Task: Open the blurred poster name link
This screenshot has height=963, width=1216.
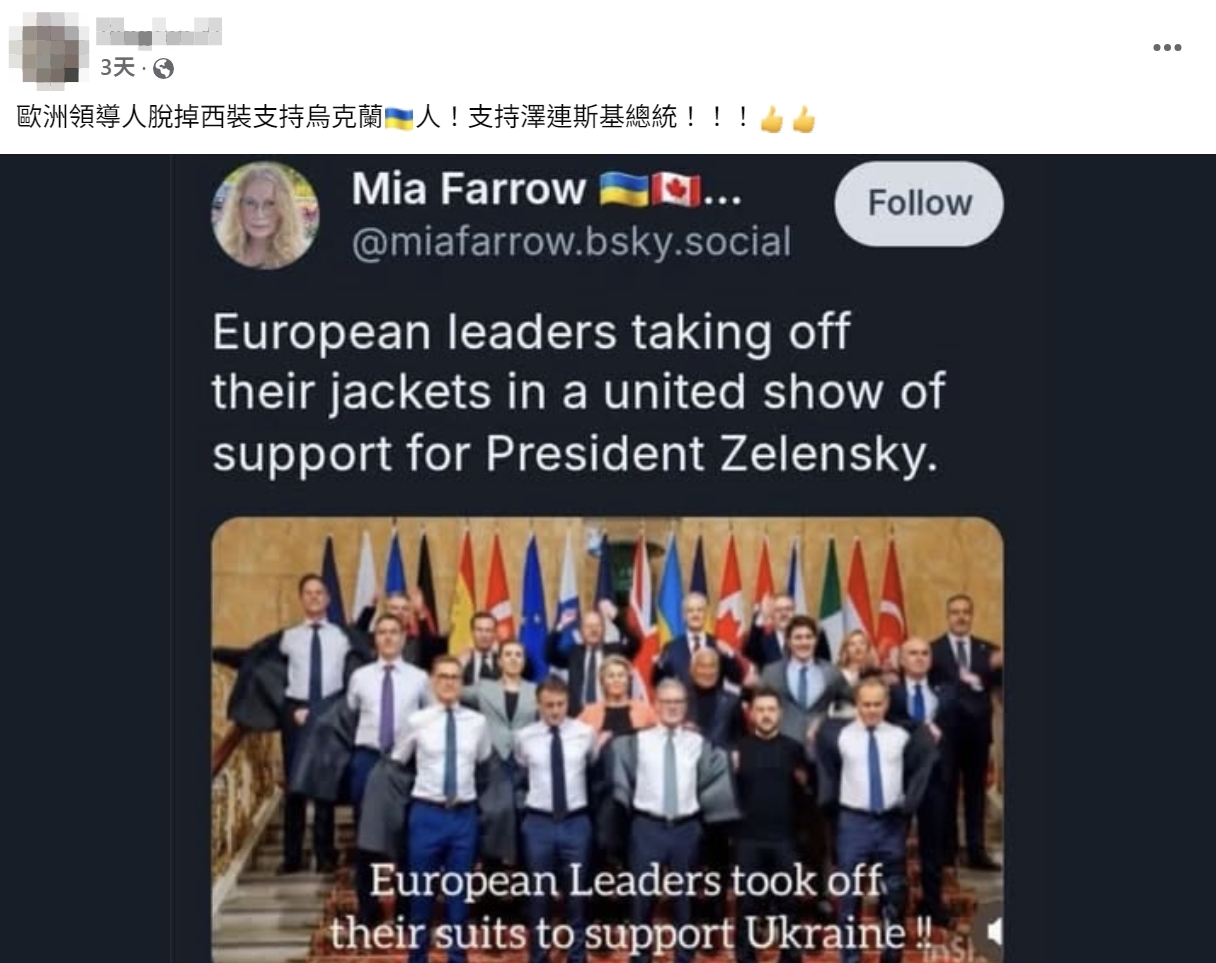Action: click(x=159, y=32)
